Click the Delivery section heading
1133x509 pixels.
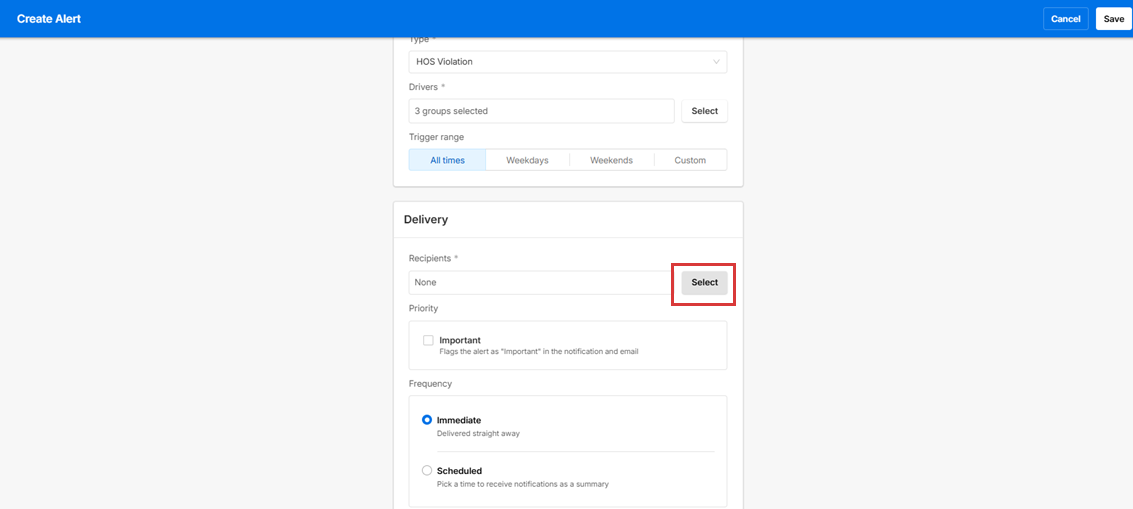click(x=426, y=219)
